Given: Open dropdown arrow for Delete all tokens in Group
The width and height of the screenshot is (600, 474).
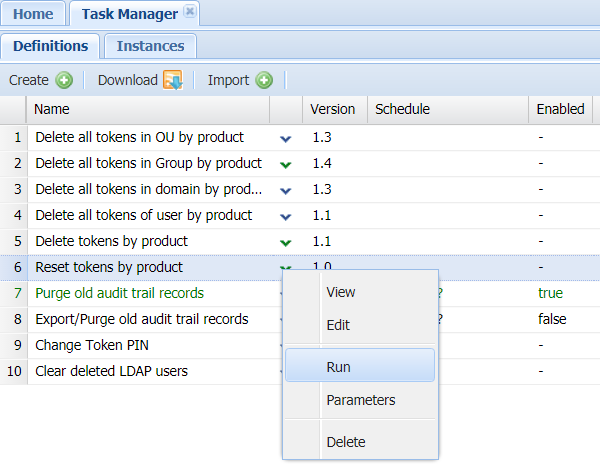Looking at the screenshot, I should (x=286, y=163).
